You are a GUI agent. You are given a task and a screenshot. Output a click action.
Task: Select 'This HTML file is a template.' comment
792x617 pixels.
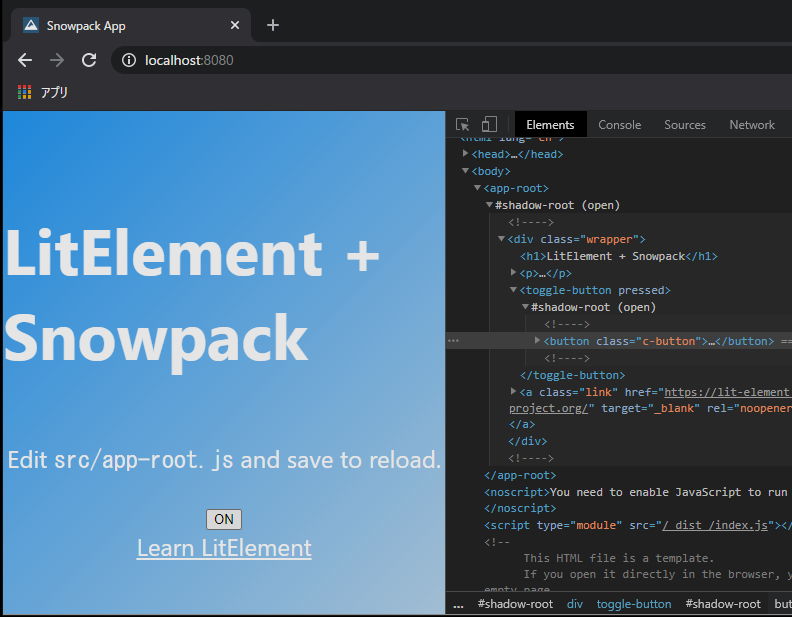point(619,558)
